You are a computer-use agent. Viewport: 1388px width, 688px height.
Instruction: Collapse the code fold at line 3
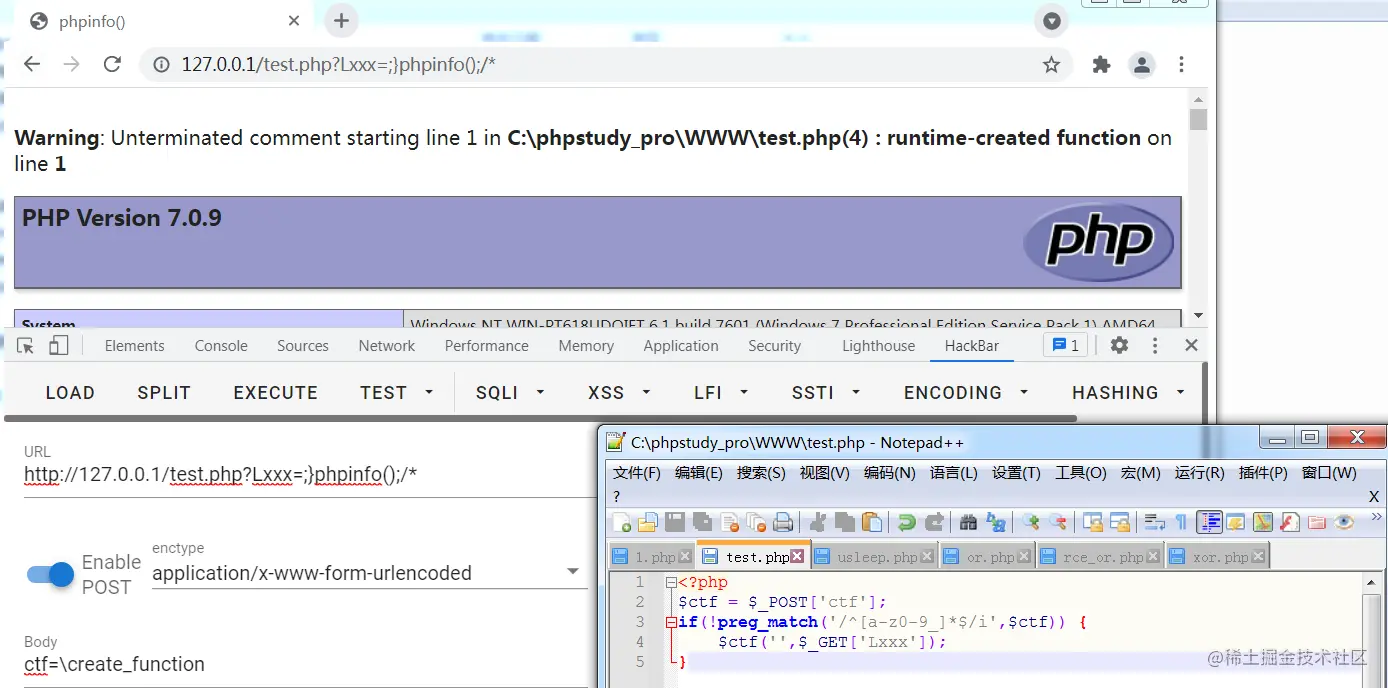point(670,622)
